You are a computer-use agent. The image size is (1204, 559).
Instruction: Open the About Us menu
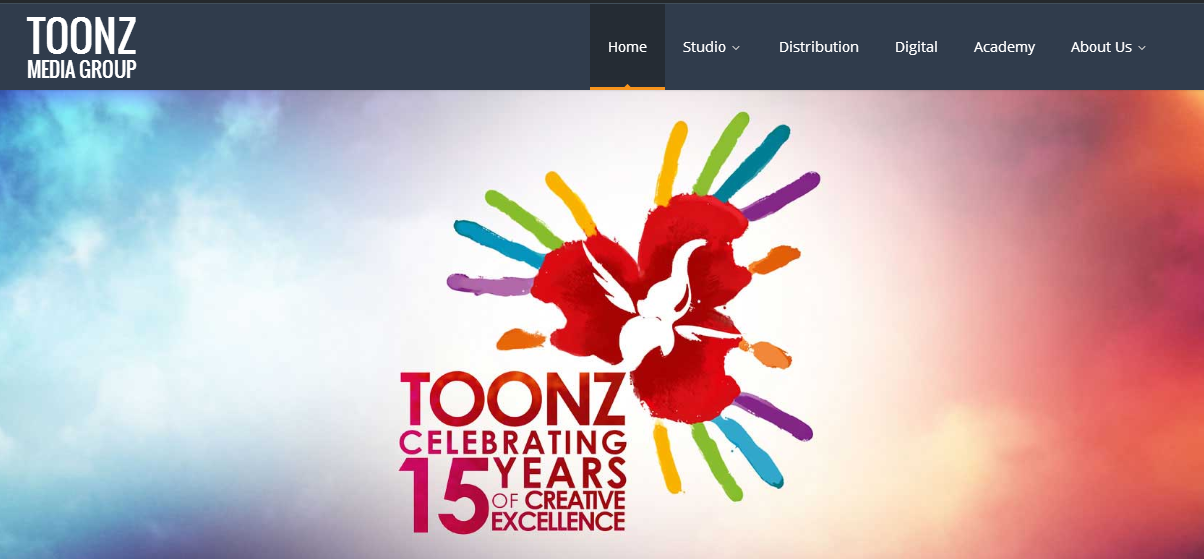click(1101, 47)
